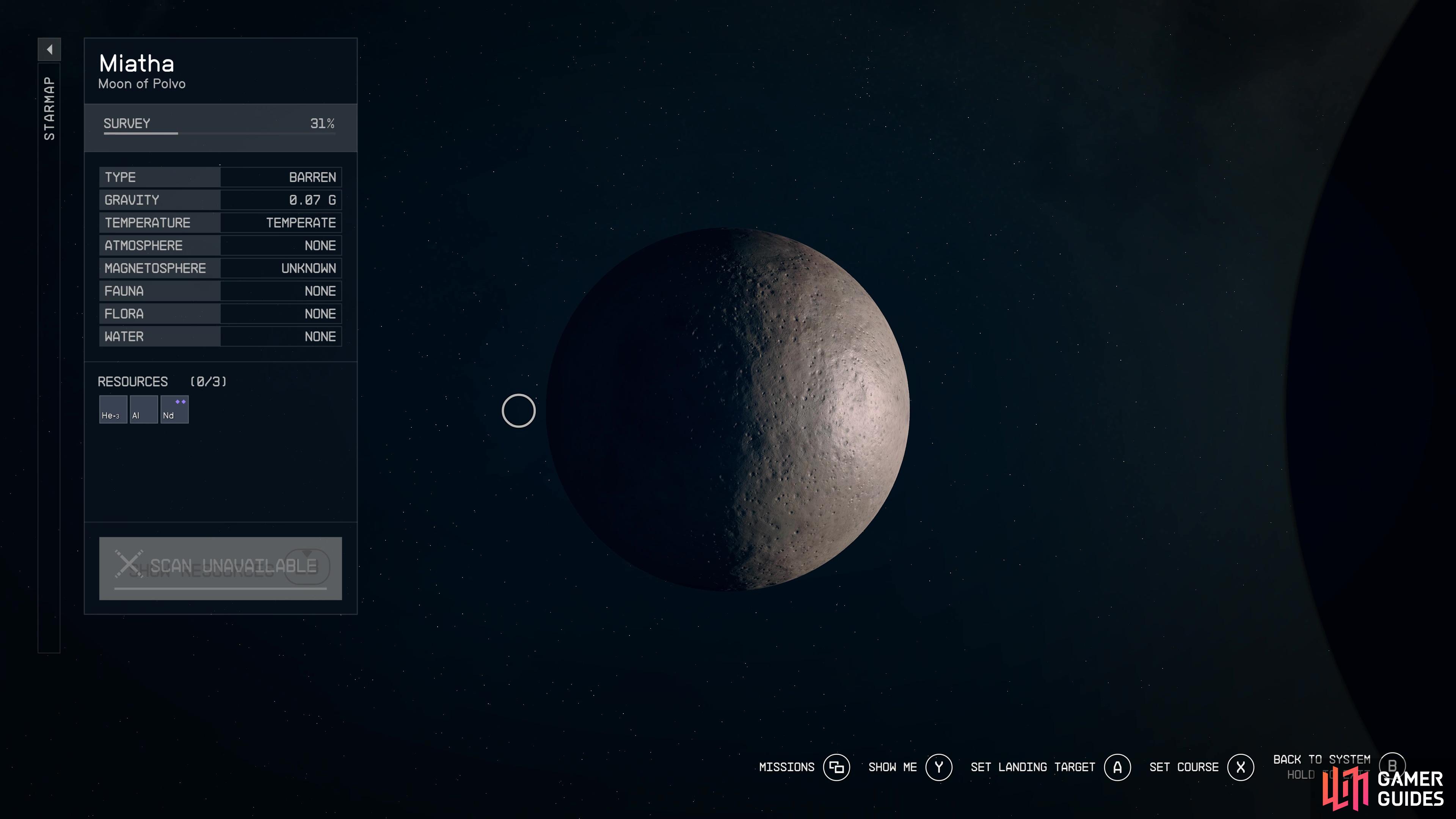Click the Scan Unavailable button
1456x819 pixels.
220,568
